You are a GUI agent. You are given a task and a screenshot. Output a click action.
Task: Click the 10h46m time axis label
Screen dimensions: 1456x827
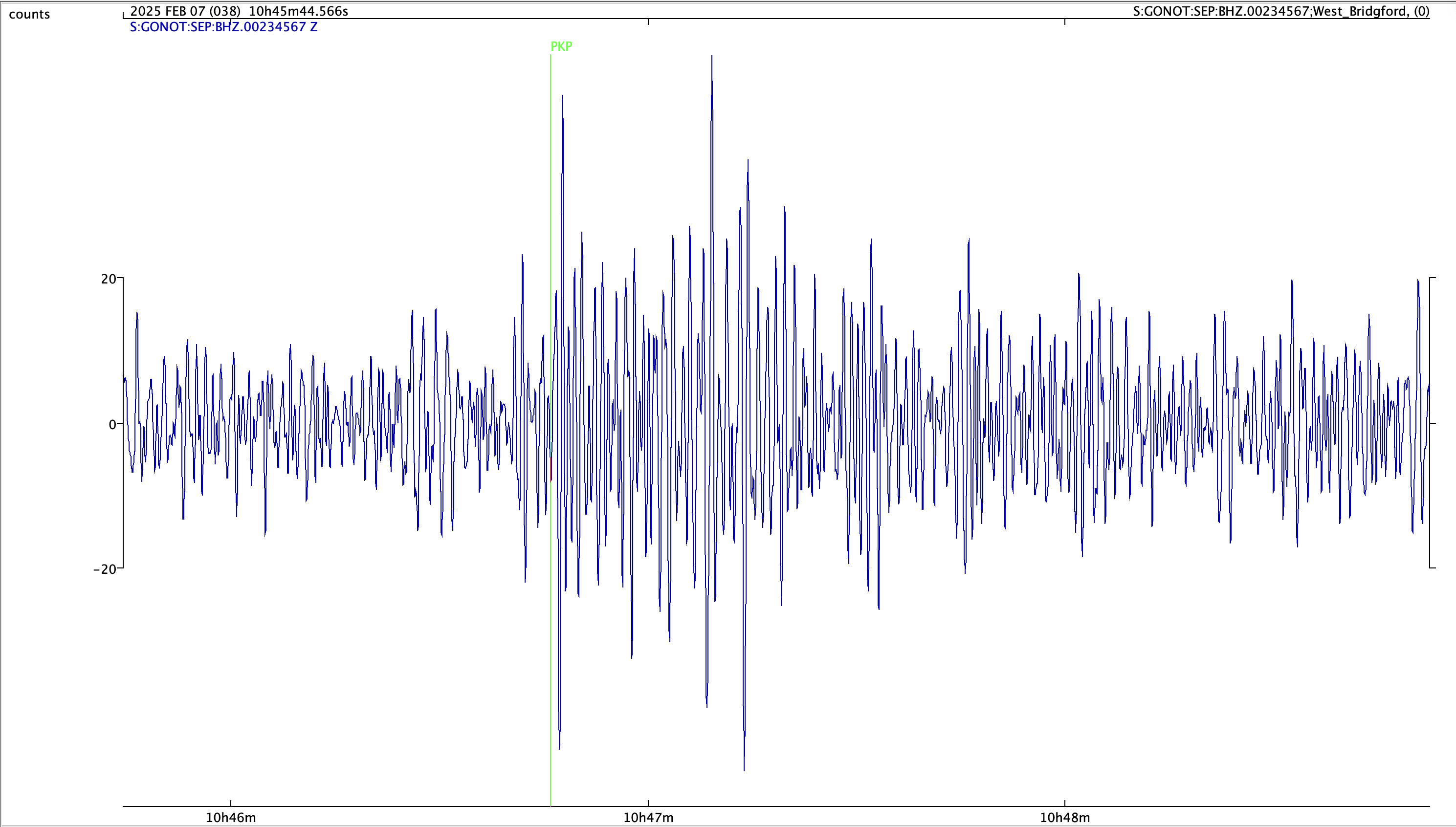coord(231,817)
